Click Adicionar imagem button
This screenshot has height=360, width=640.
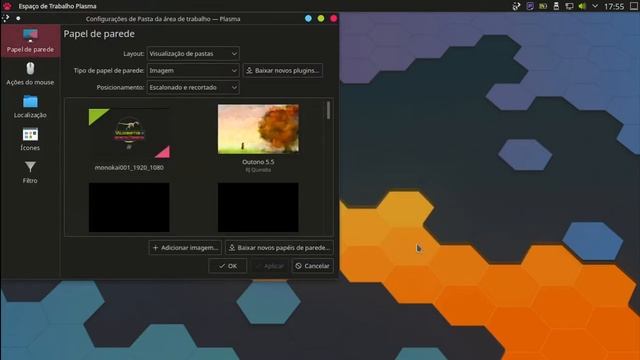185,248
